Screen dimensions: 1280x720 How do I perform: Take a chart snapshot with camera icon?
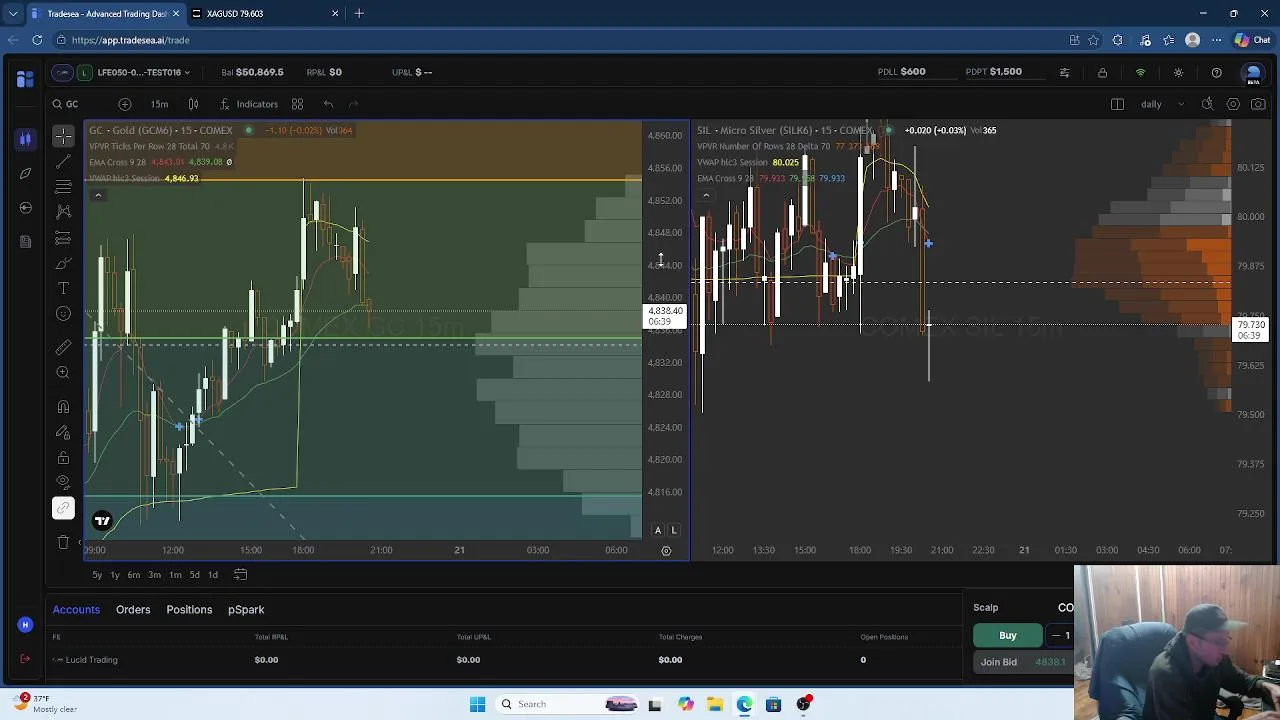click(x=1258, y=104)
